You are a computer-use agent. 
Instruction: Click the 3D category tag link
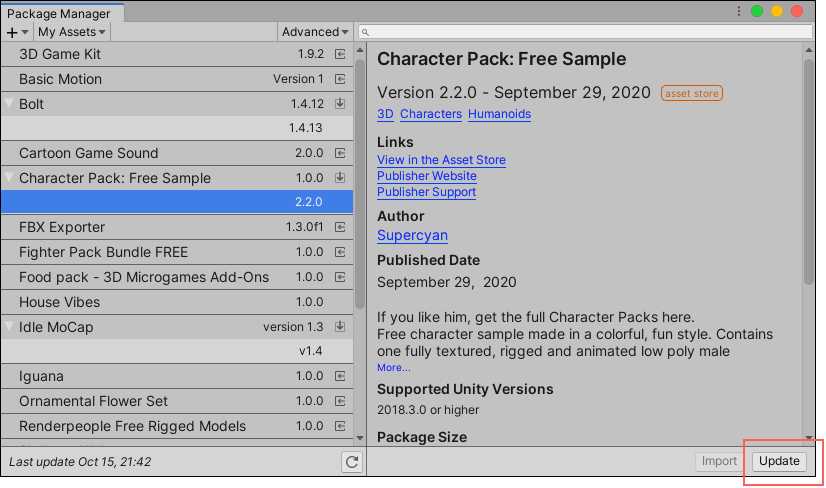point(385,114)
